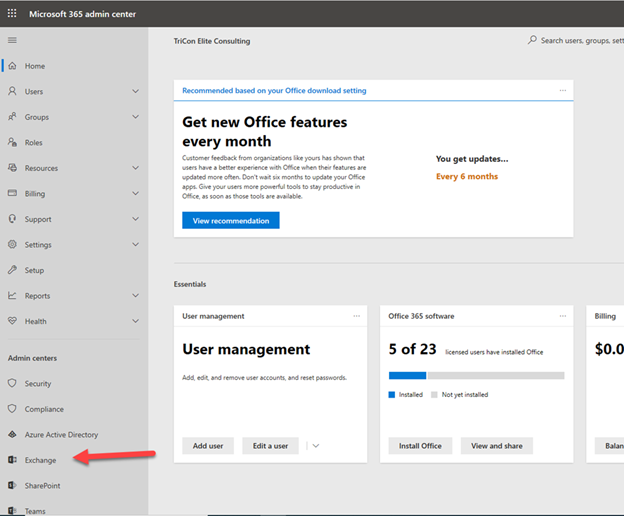Click the Essentials section heading
624x516 pixels.
190,284
